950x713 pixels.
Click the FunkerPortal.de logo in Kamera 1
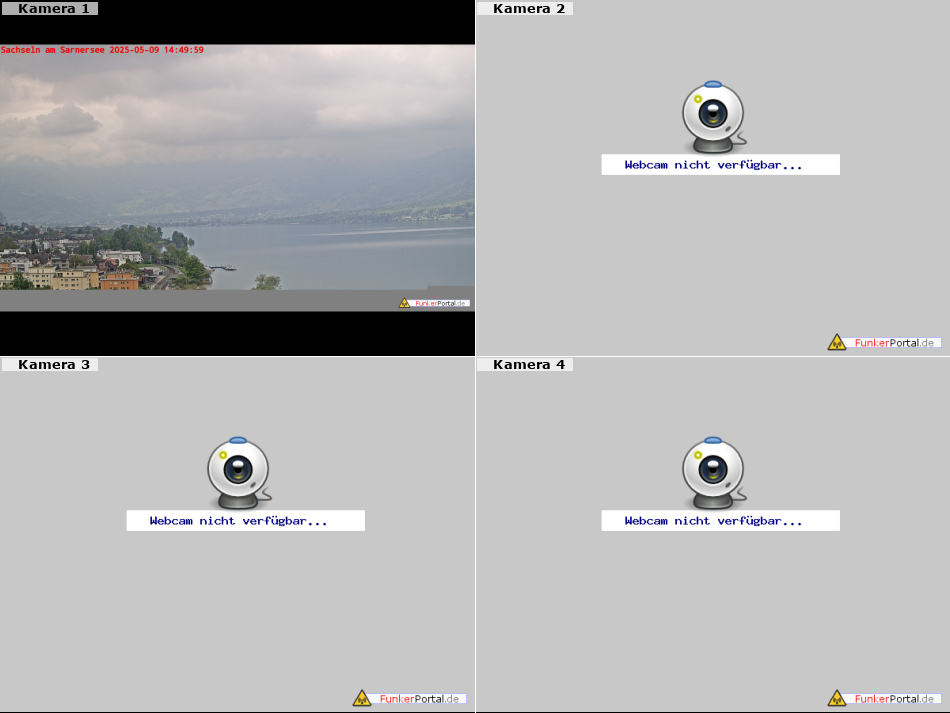pyautogui.click(x=434, y=303)
